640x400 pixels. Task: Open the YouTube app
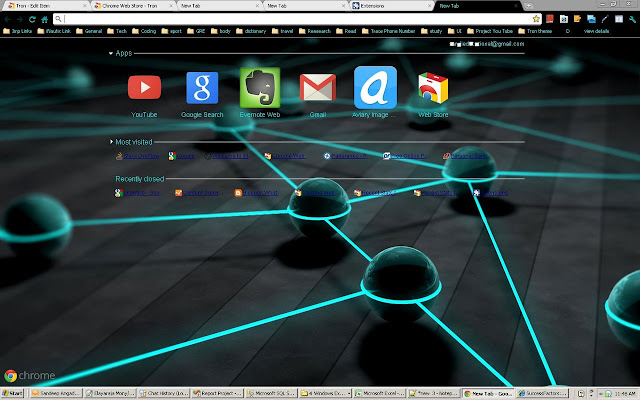[144, 88]
